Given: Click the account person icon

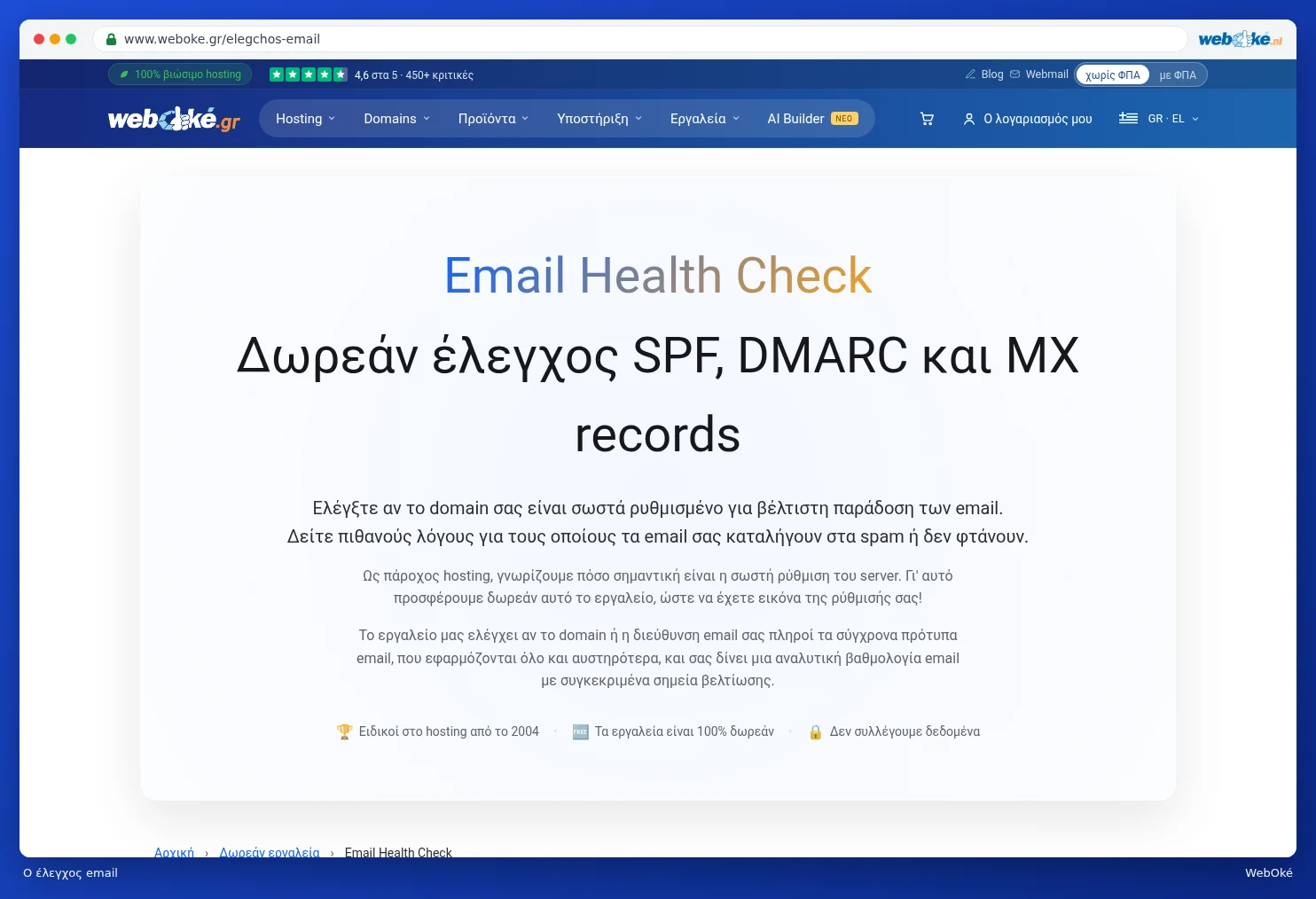Looking at the screenshot, I should [x=969, y=119].
